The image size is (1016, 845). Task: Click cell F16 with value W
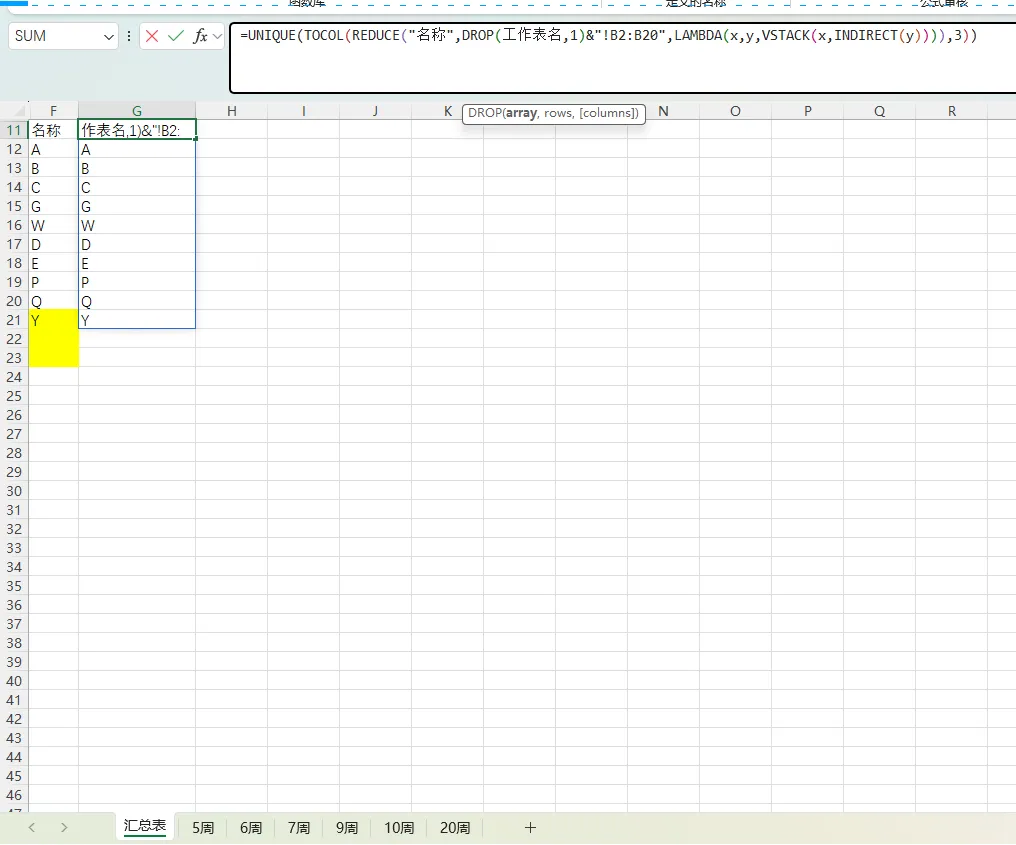[53, 226]
